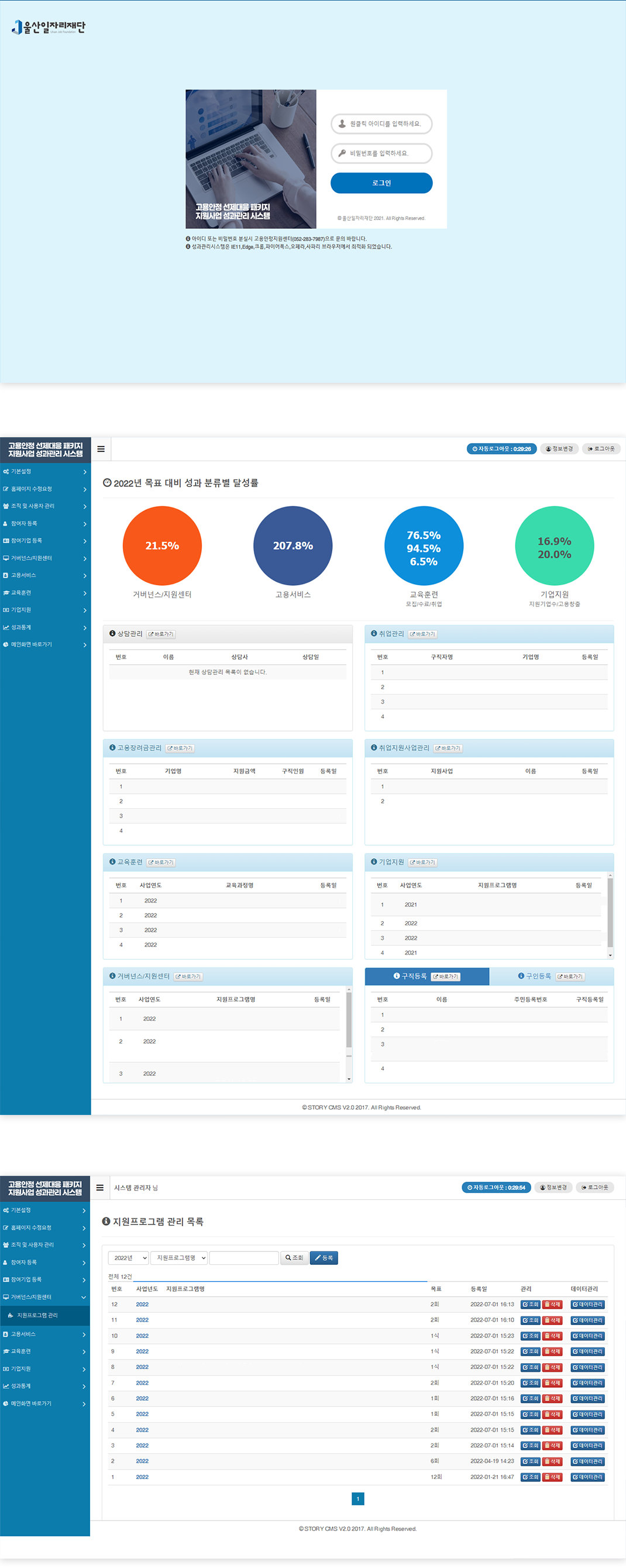Click 조회 in row number 2
Viewport: 626px width, 1568px height.
tap(530, 1461)
